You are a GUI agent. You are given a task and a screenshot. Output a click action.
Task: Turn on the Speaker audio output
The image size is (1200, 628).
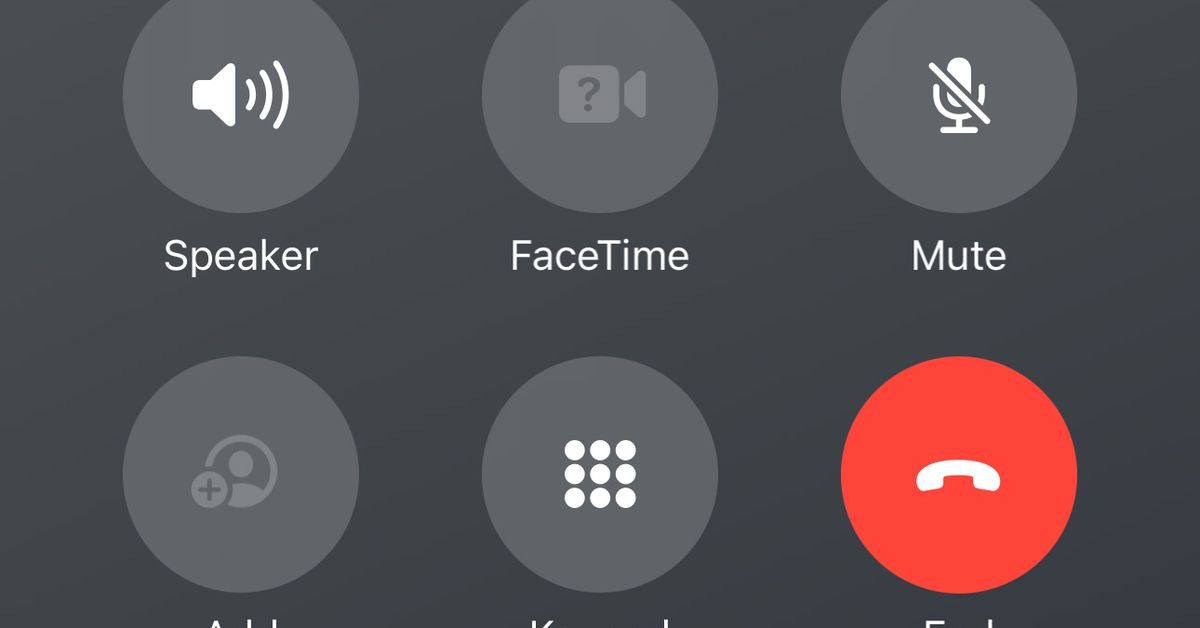pyautogui.click(x=241, y=94)
